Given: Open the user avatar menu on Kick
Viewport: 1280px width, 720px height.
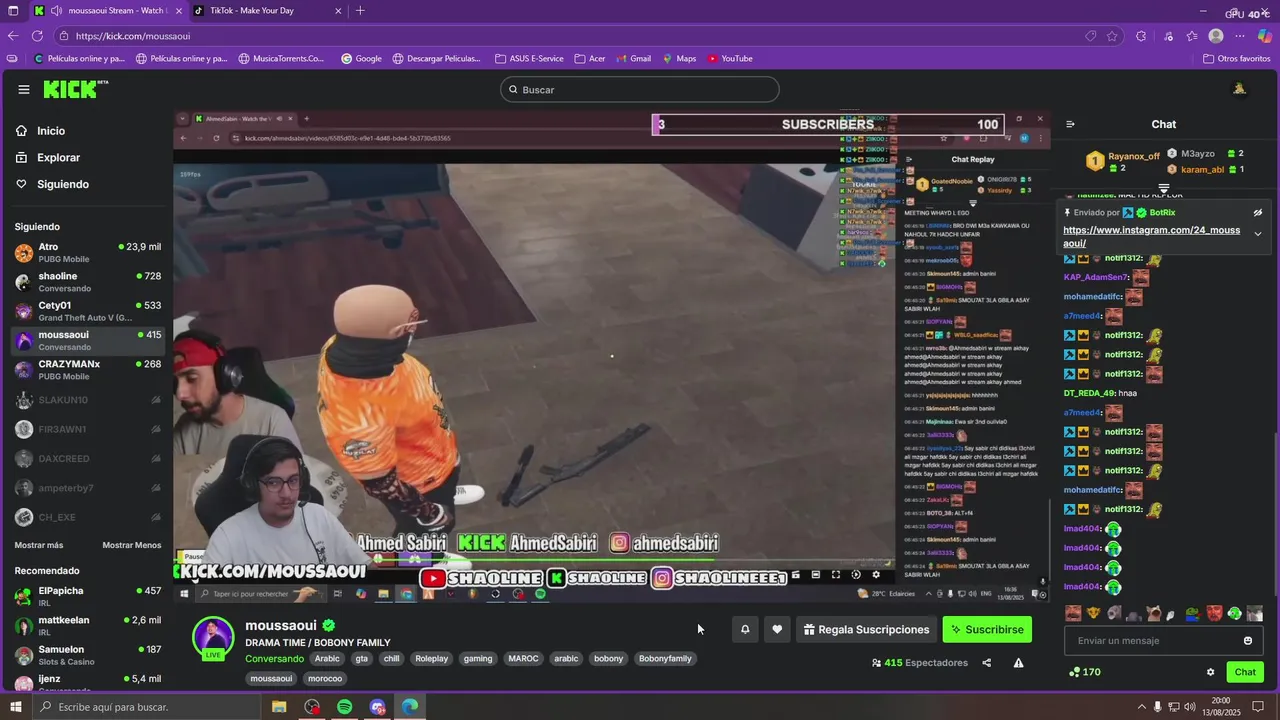Looking at the screenshot, I should pos(1239,90).
